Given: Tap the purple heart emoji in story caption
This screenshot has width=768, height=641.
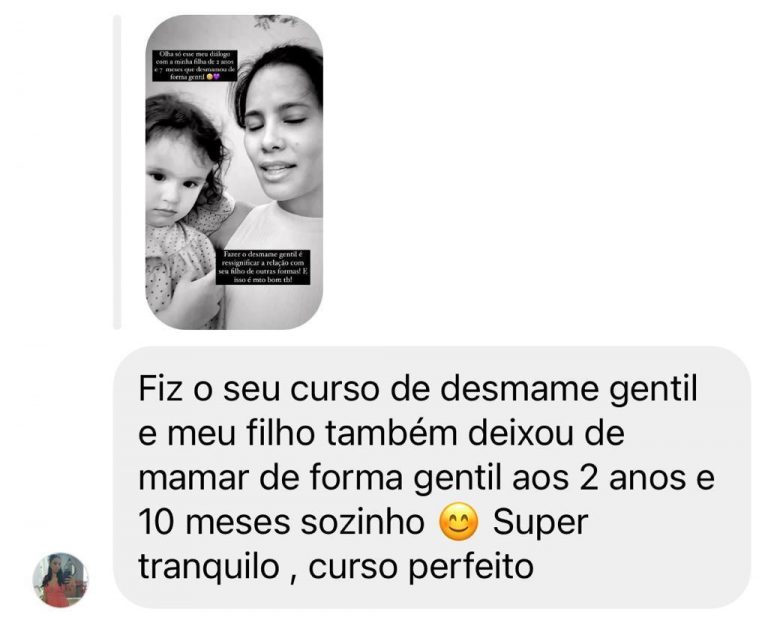Looking at the screenshot, I should pos(216,77).
